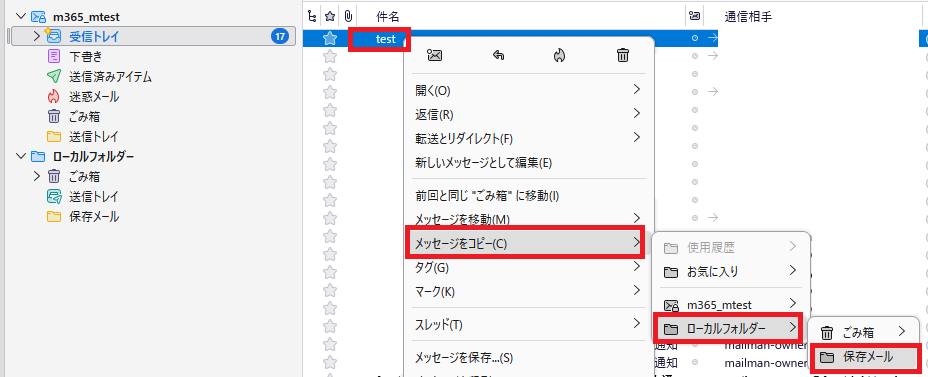Open ローカルフォルダー in copy submenu
Screen dimensions: 928x377
(729, 328)
